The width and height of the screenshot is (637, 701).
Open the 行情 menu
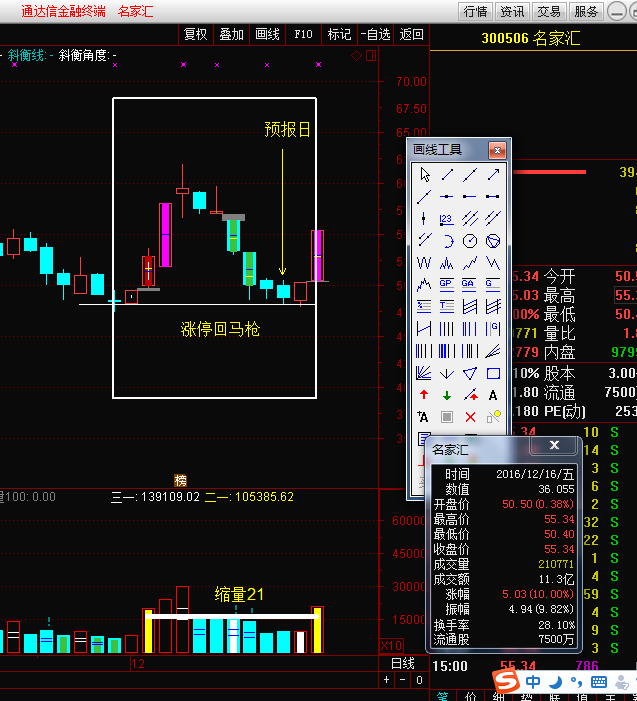pos(476,11)
